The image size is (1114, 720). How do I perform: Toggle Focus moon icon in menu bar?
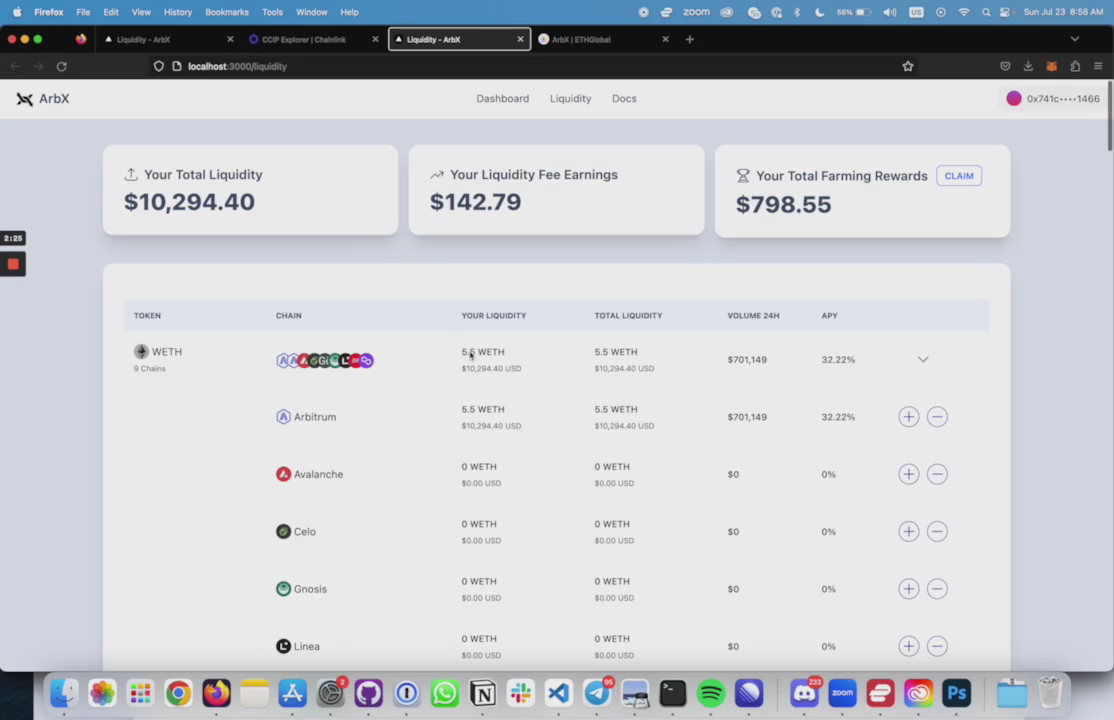(819, 12)
